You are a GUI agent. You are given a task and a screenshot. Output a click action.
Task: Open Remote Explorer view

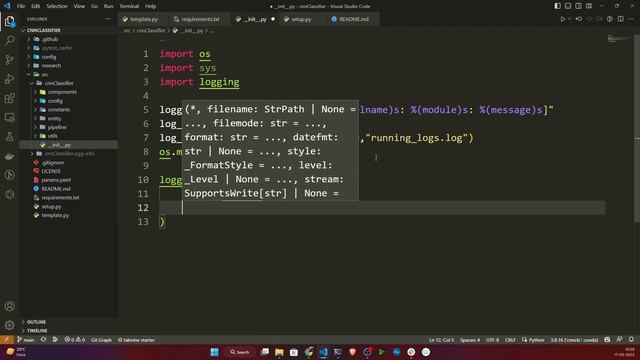click(x=9, y=118)
